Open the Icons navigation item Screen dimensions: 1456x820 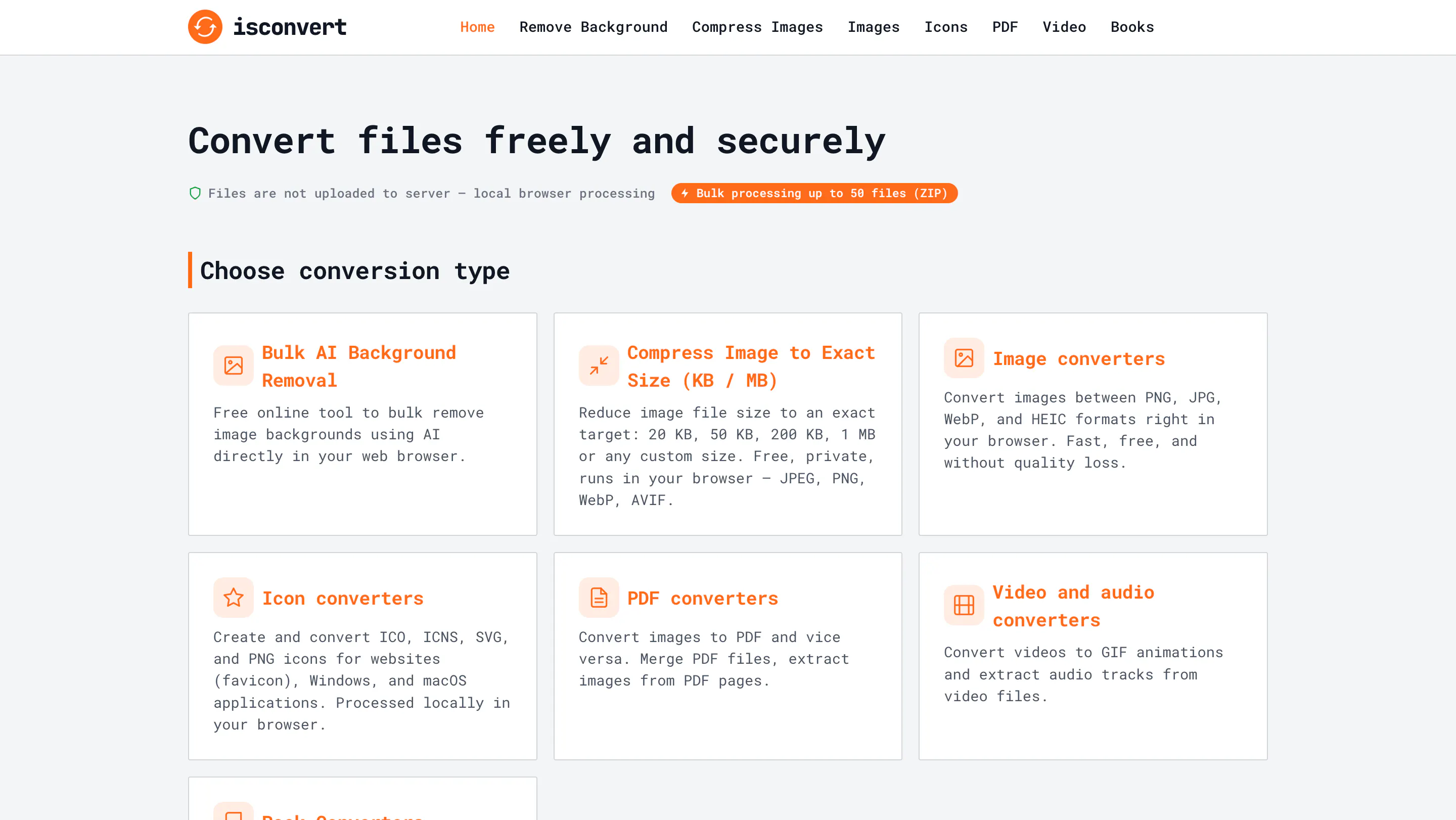(945, 27)
